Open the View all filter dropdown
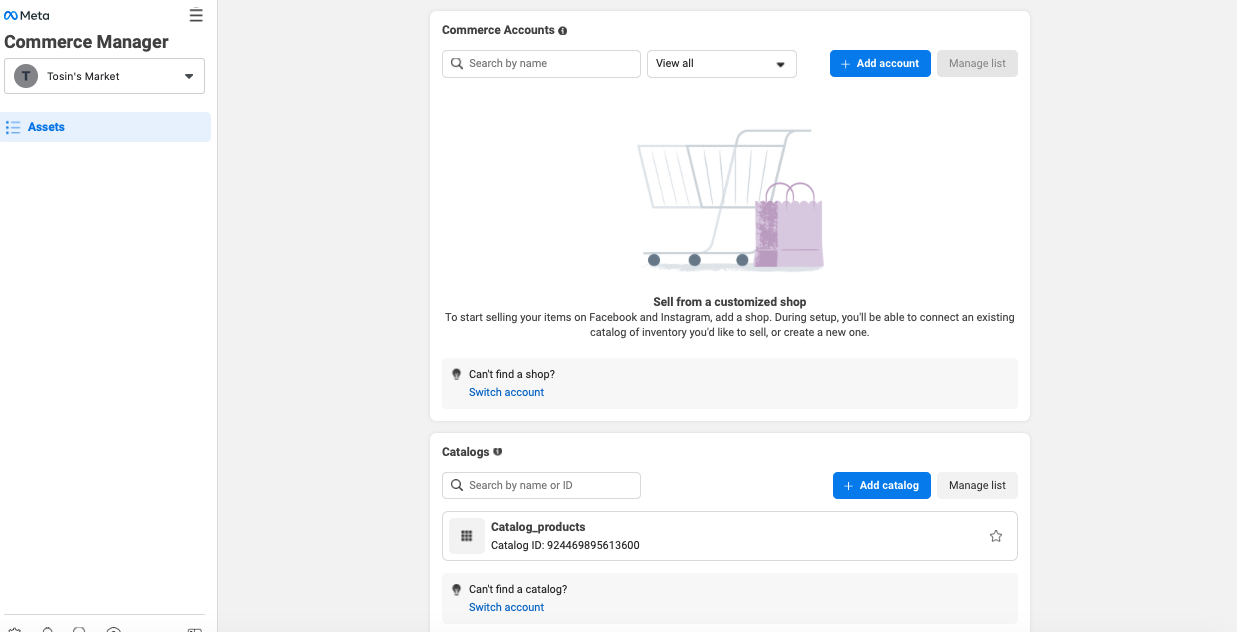 (722, 63)
